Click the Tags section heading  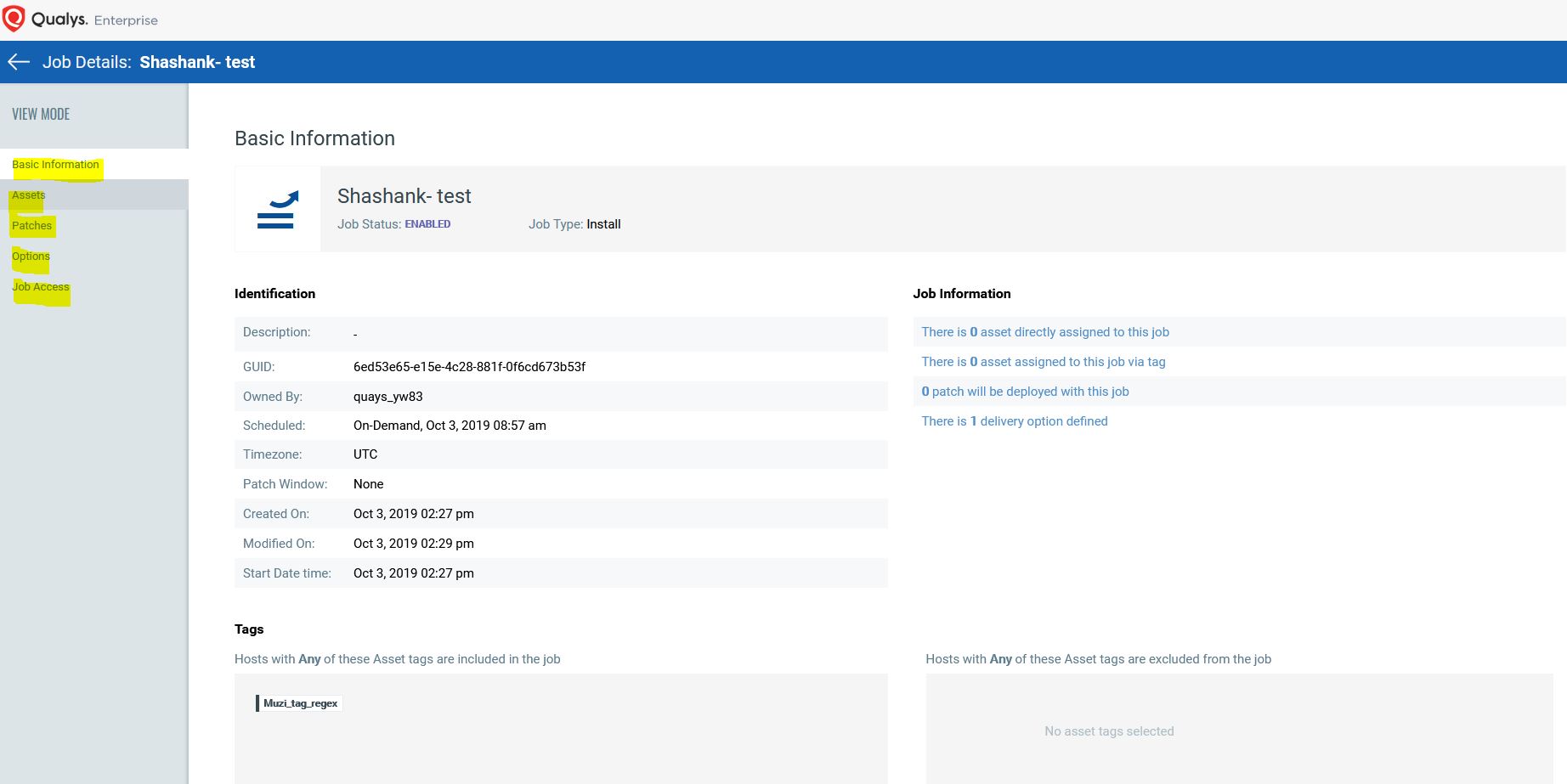[249, 629]
